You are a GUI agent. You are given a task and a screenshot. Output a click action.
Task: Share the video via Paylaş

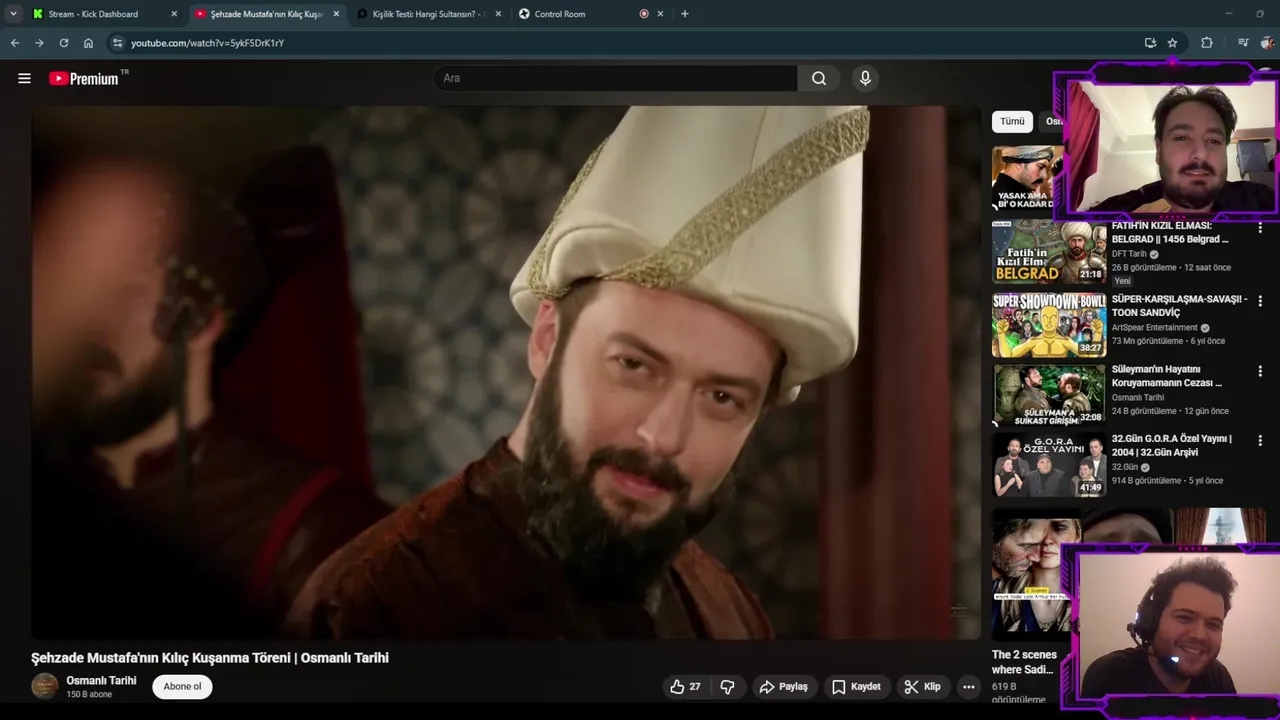(783, 687)
